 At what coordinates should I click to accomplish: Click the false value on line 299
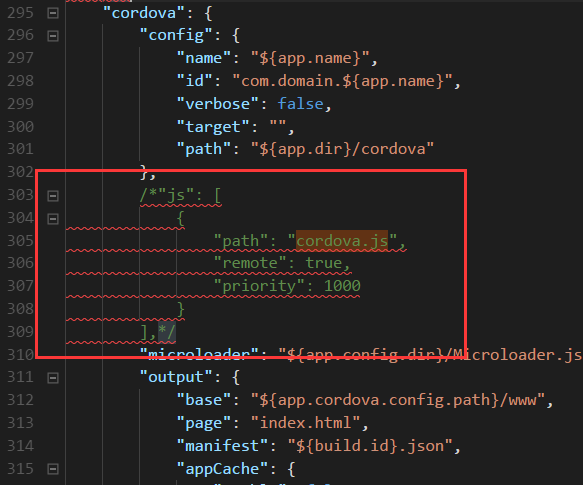coord(300,104)
